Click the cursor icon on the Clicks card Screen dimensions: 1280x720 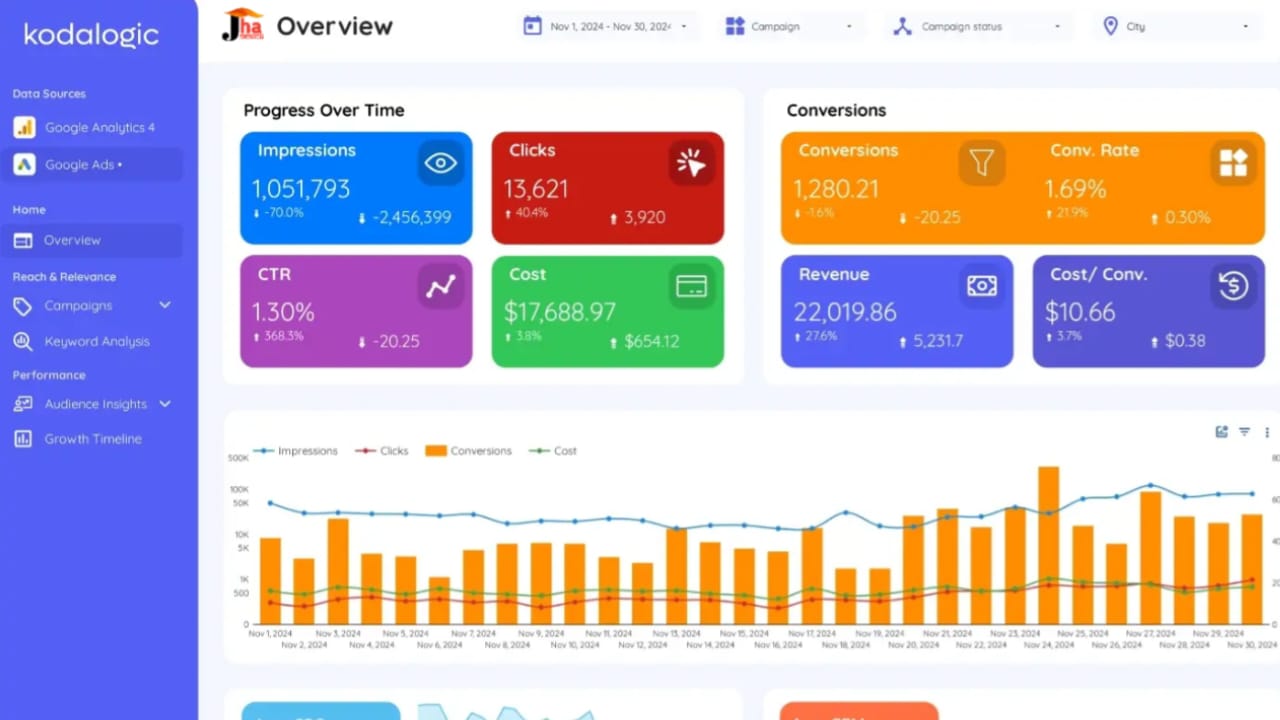692,163
